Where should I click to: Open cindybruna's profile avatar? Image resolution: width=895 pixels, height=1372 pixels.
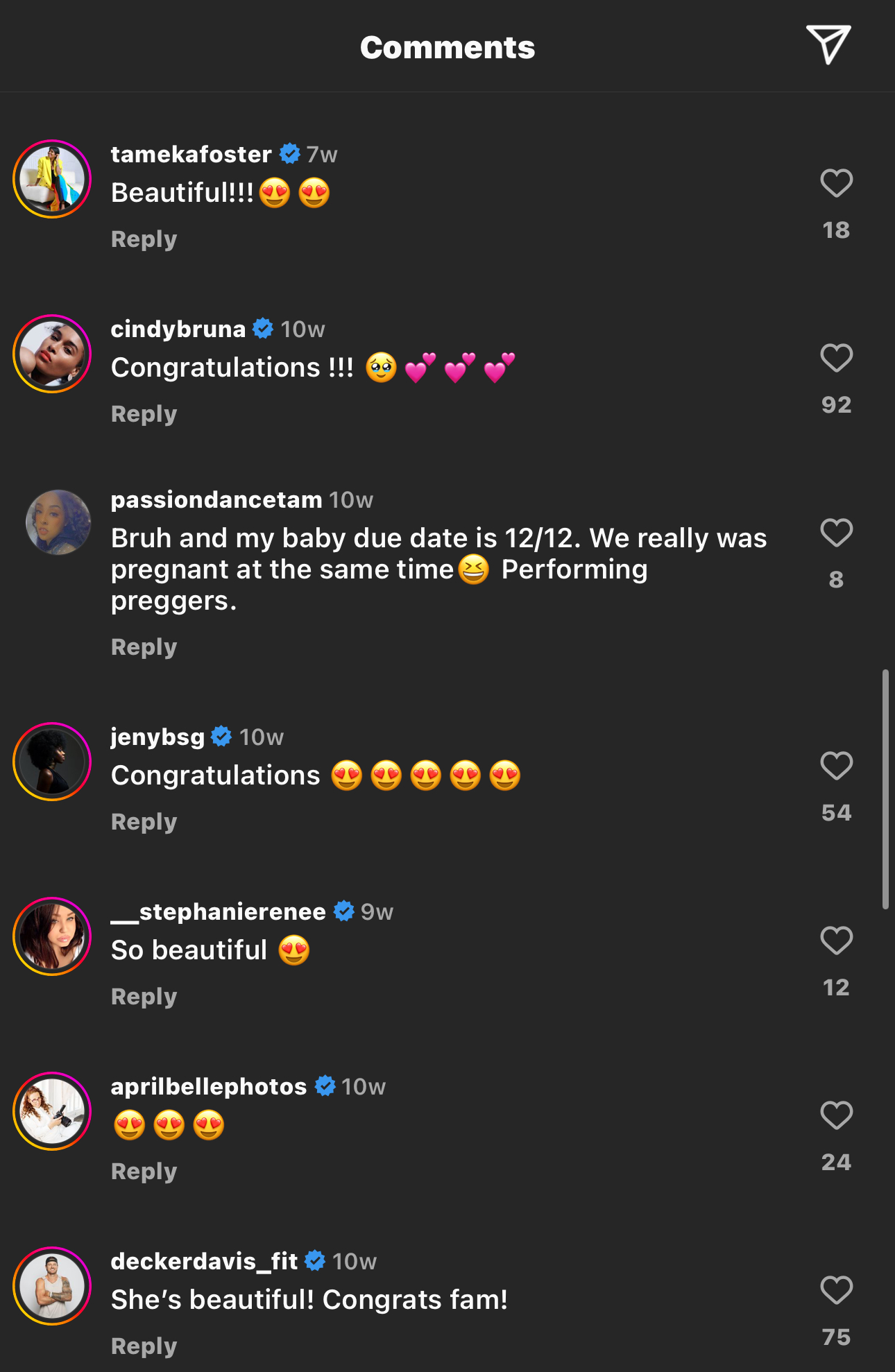point(52,354)
